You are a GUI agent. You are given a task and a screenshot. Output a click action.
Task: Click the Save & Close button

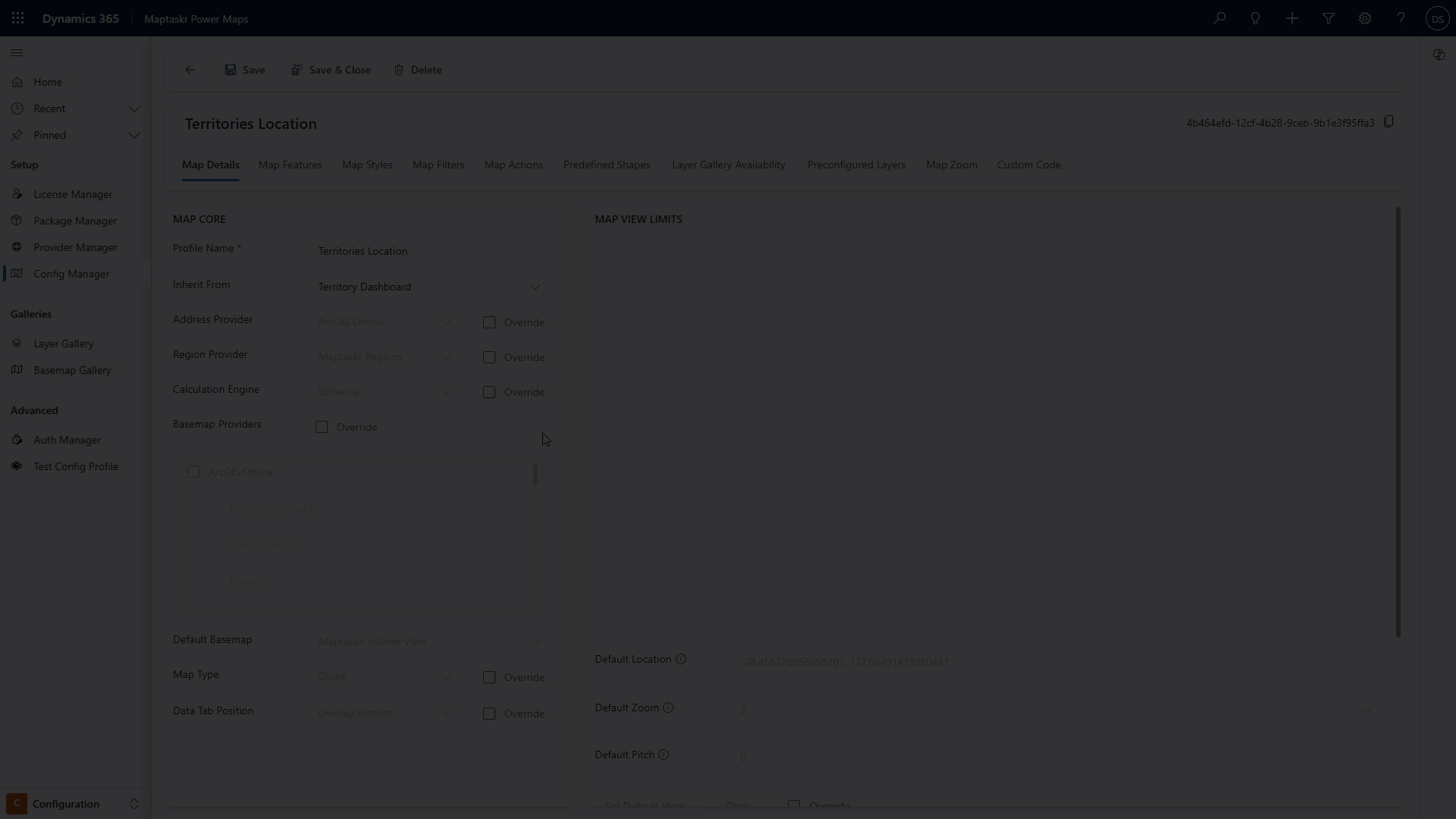331,70
